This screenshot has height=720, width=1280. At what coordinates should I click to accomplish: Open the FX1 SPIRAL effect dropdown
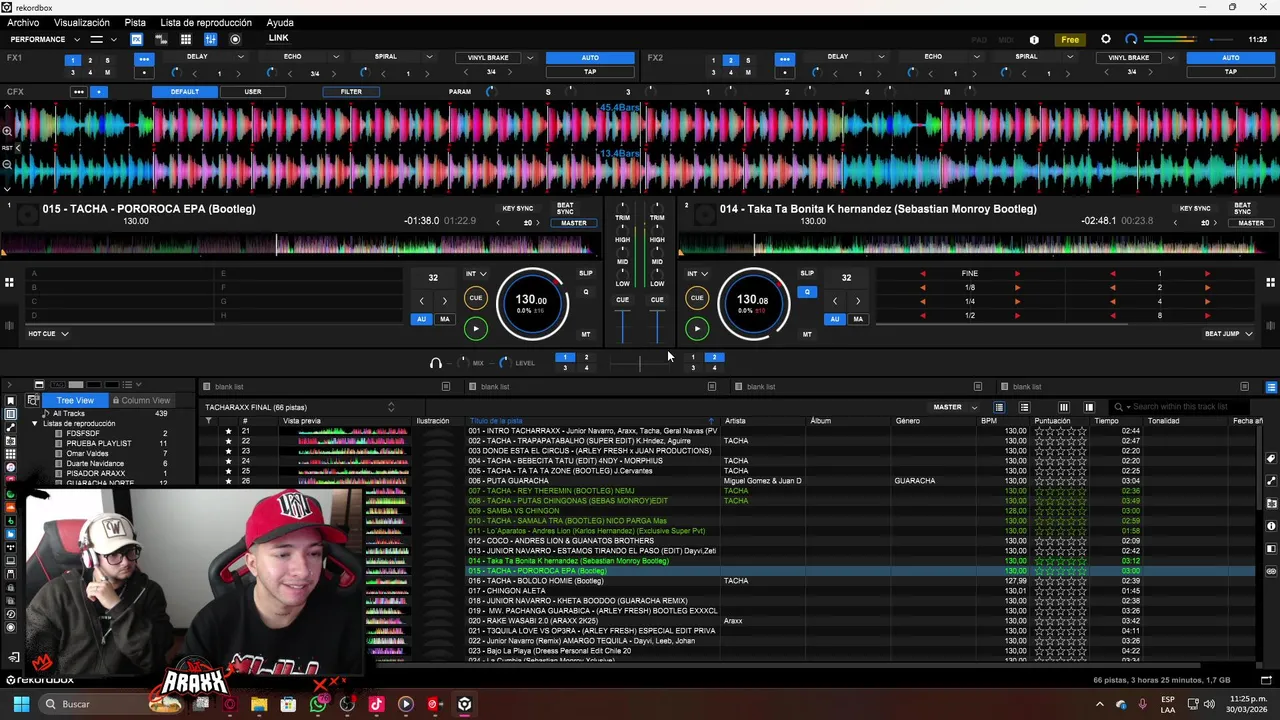pyautogui.click(x=429, y=57)
